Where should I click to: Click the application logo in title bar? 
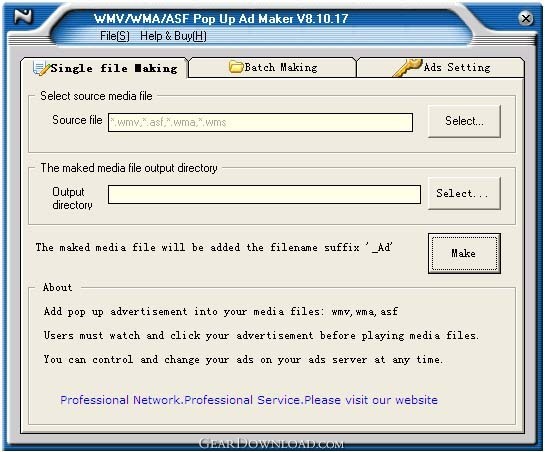click(23, 16)
